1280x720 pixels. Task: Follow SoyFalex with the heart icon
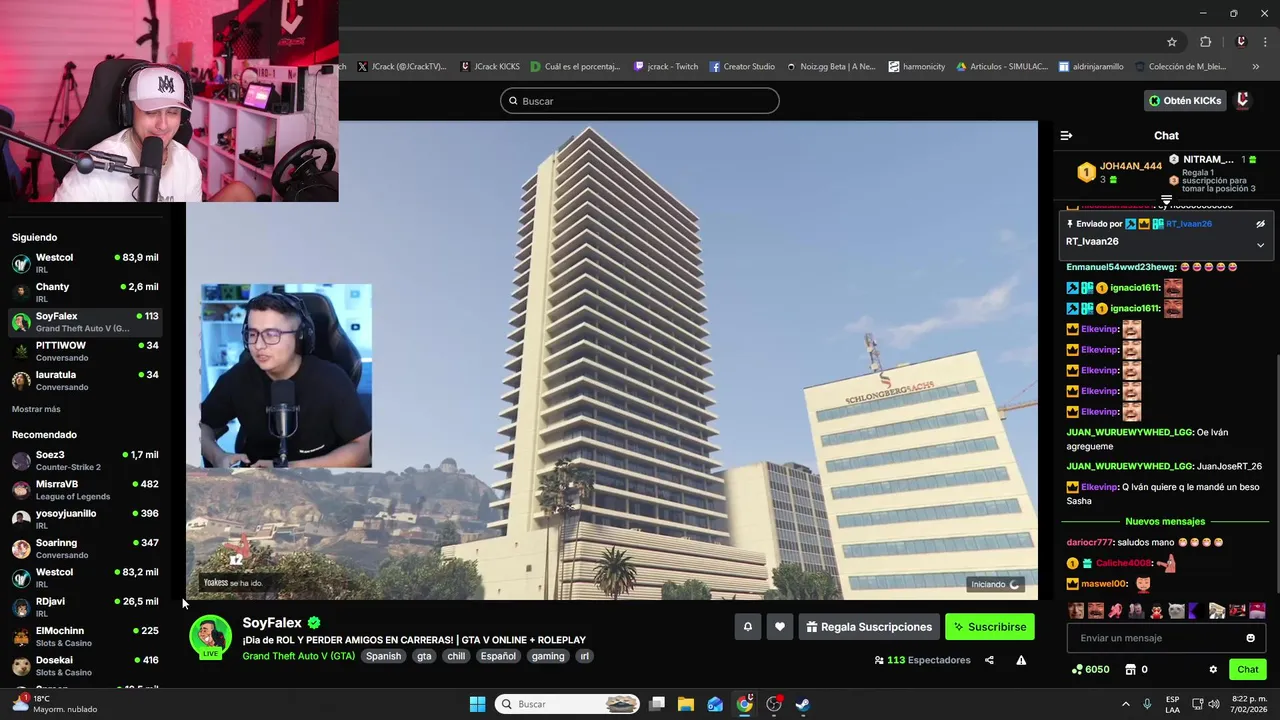point(780,627)
